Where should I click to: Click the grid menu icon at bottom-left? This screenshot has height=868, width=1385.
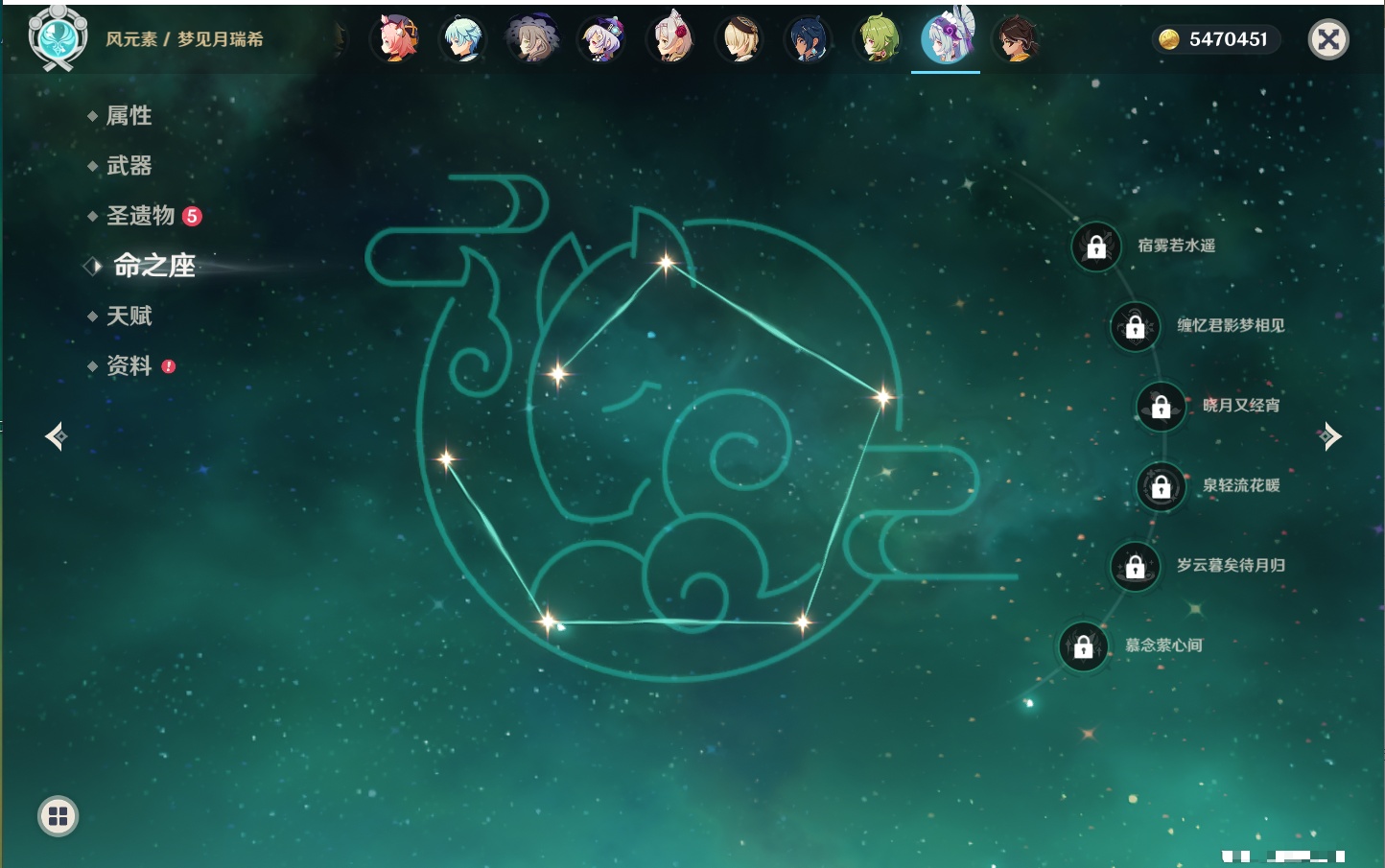[58, 816]
